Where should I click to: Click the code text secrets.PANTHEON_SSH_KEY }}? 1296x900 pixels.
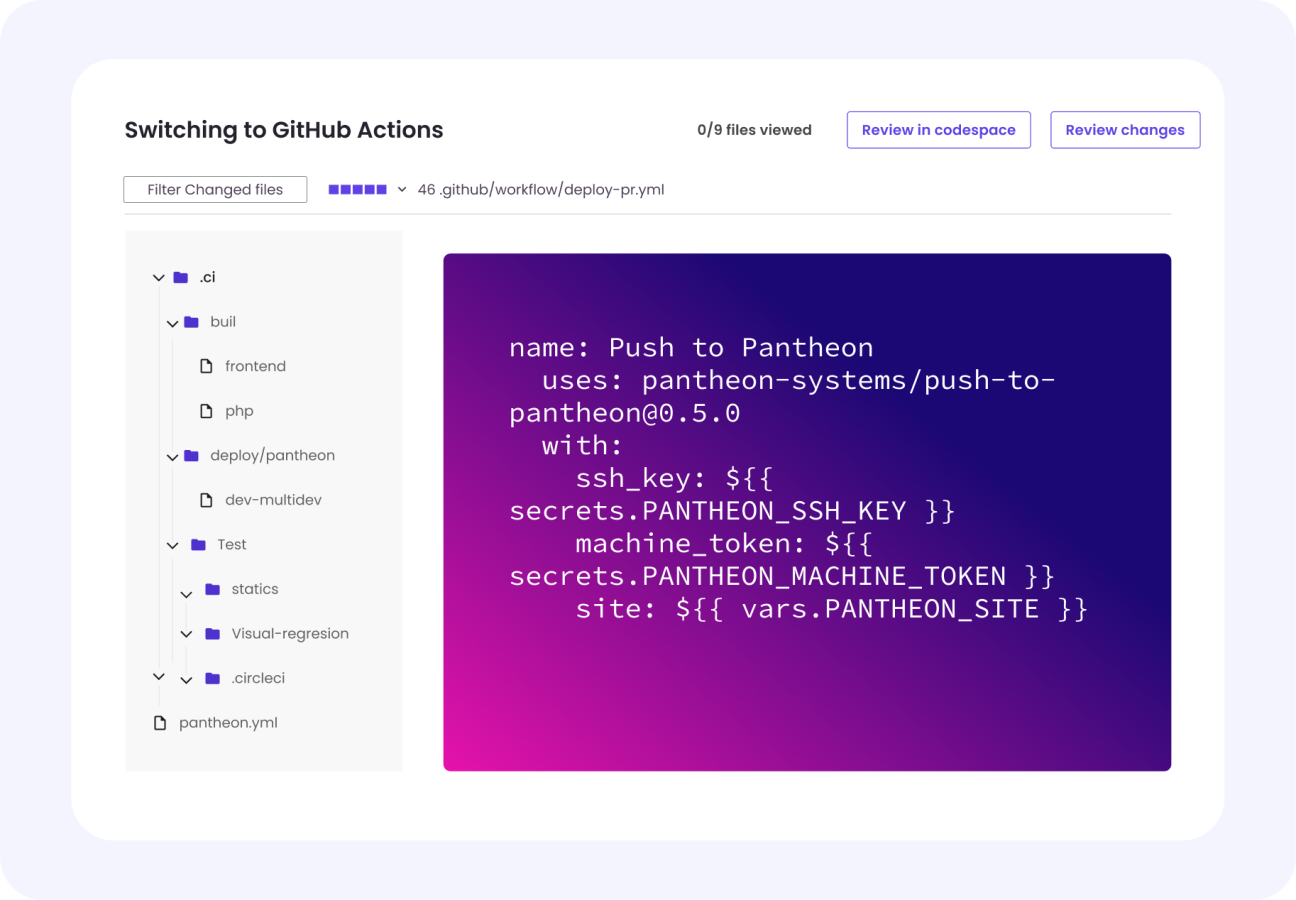coord(732,511)
